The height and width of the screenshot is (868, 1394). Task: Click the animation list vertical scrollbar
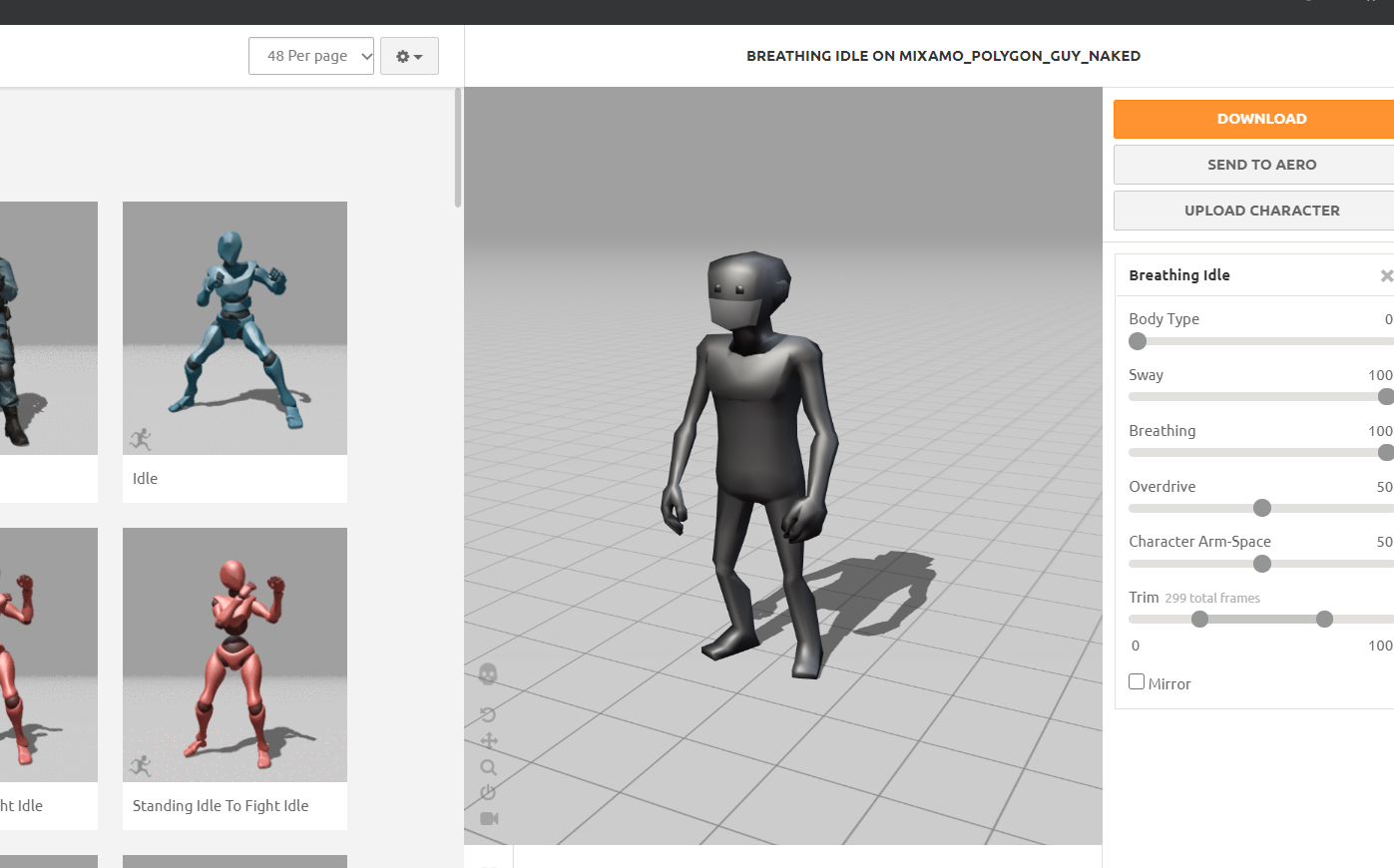click(x=458, y=148)
